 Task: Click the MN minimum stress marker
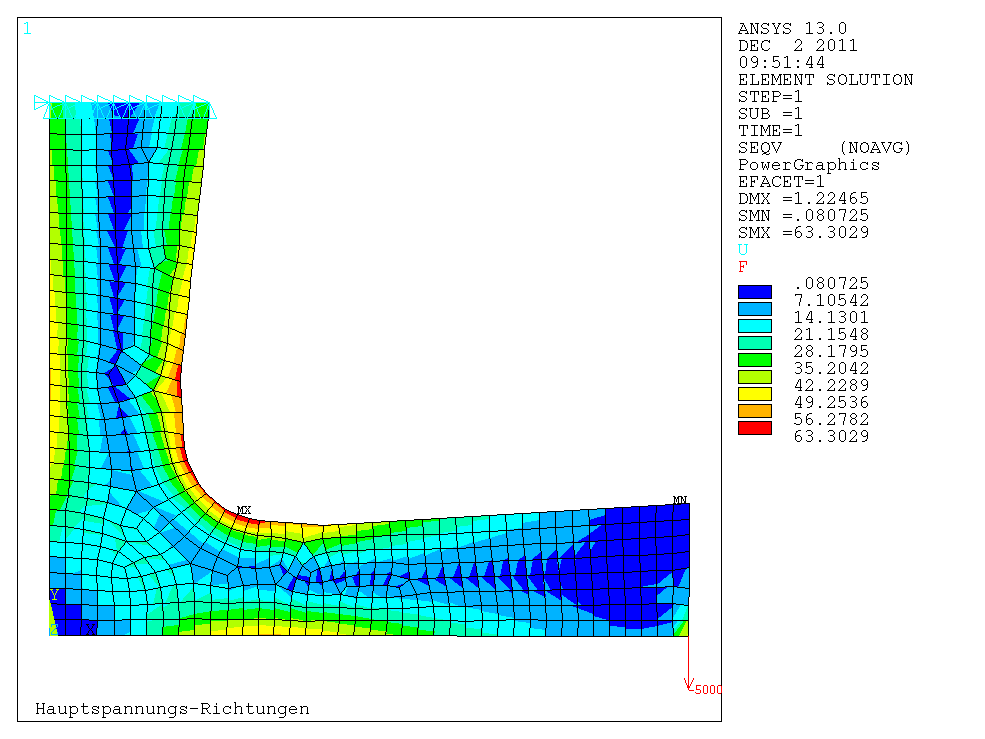point(679,500)
